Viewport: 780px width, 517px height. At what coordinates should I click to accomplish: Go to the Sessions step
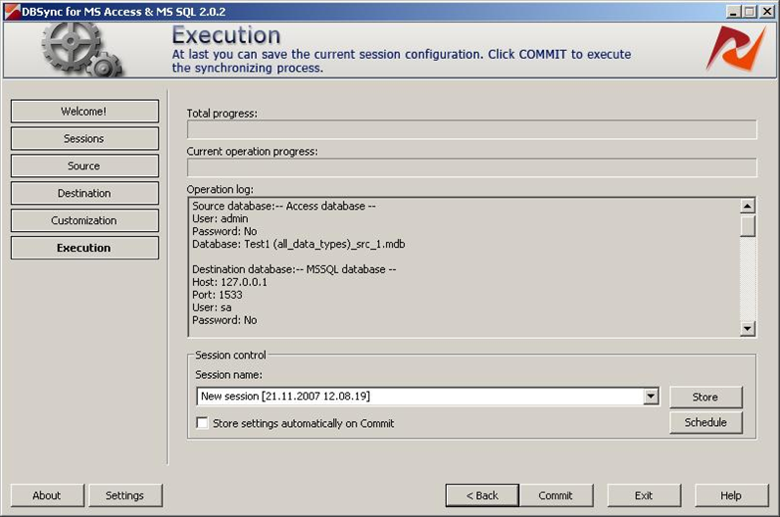click(x=85, y=138)
